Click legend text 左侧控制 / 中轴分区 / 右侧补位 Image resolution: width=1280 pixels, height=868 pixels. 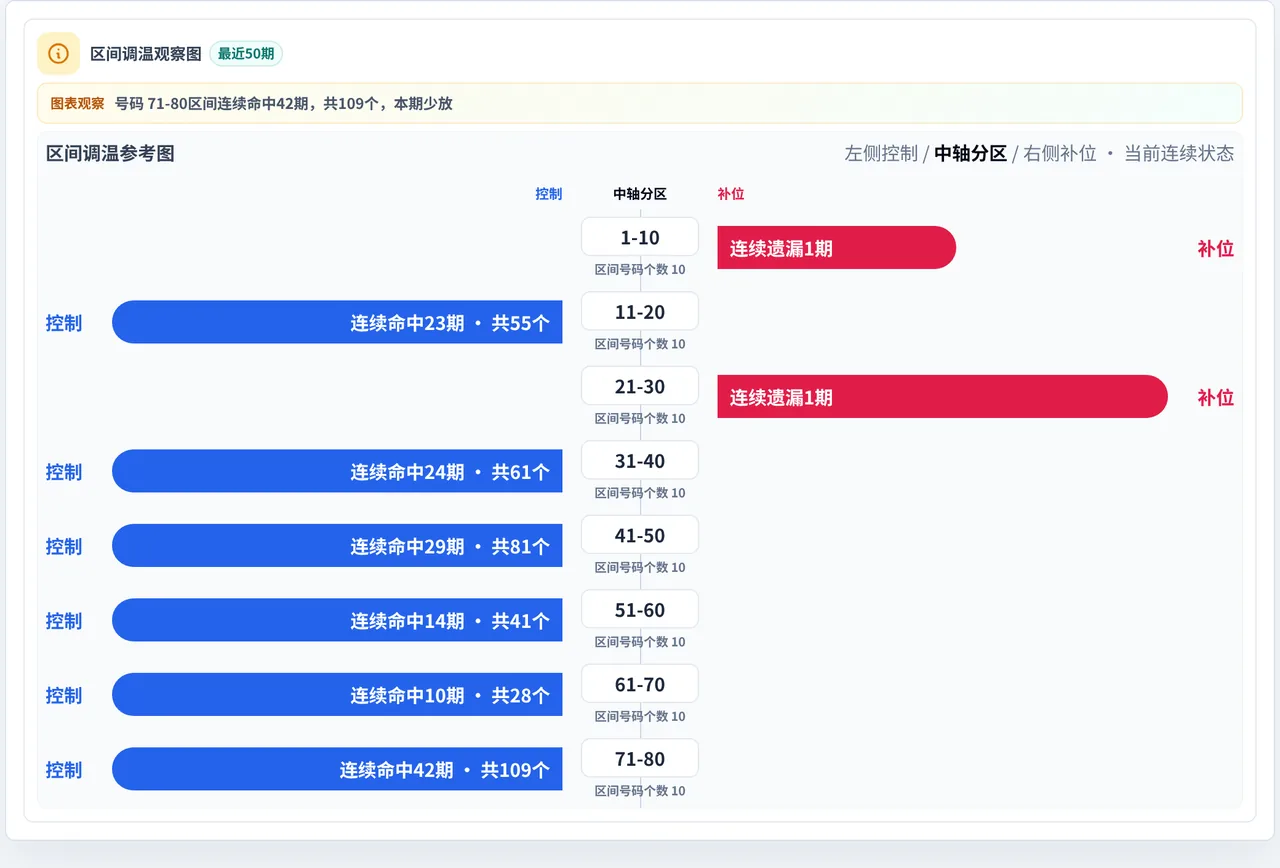pos(971,153)
